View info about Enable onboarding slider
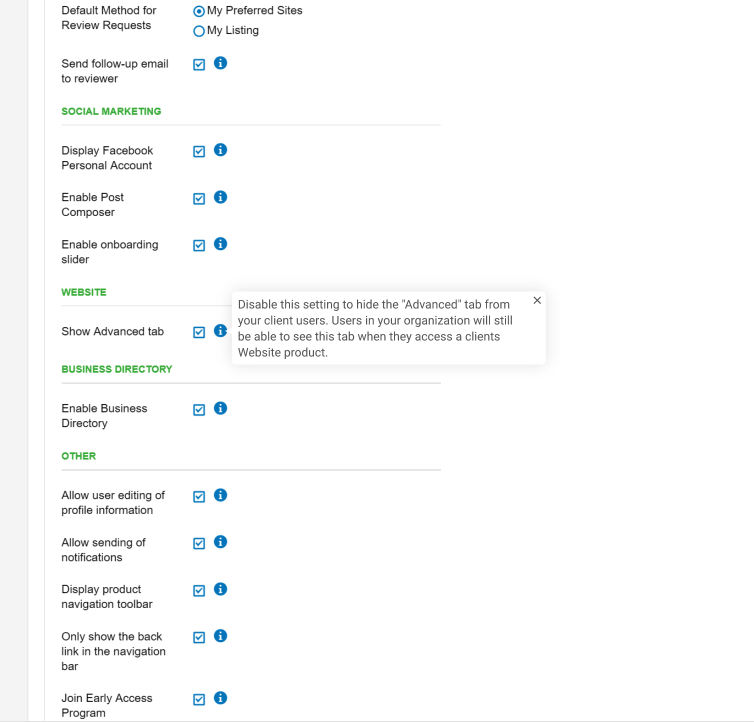This screenshot has width=754, height=722. (x=220, y=244)
